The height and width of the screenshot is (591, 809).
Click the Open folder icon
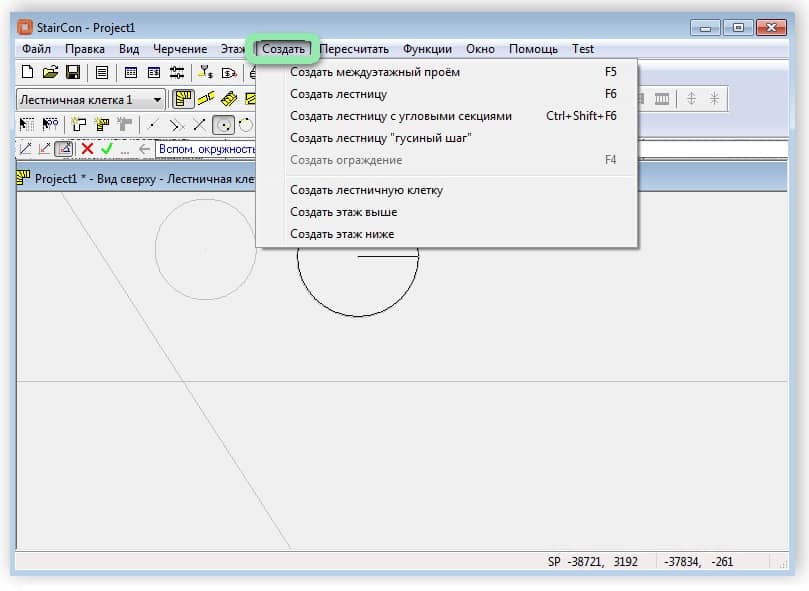coord(50,72)
